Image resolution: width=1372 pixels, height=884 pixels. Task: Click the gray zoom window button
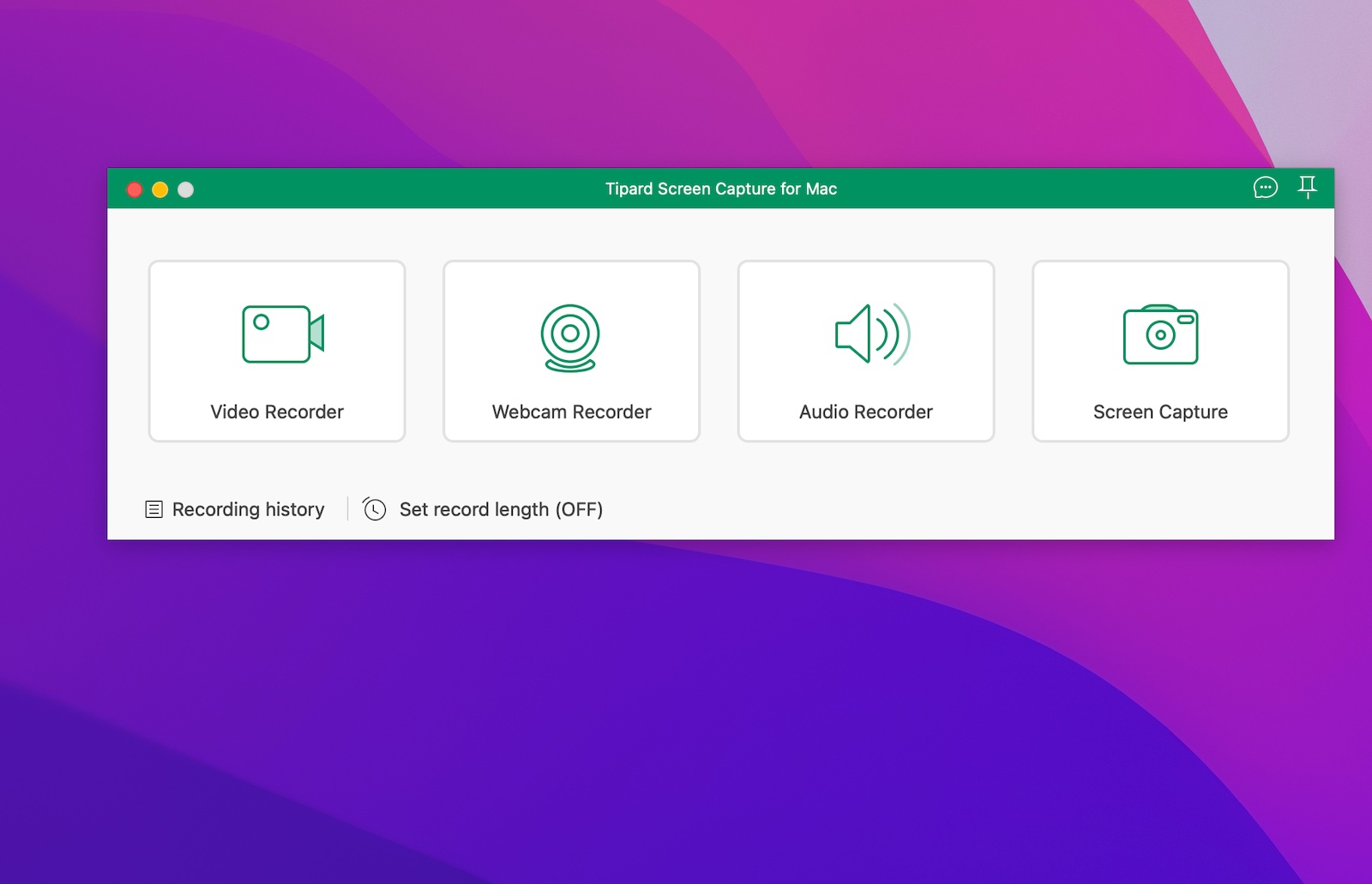[186, 189]
